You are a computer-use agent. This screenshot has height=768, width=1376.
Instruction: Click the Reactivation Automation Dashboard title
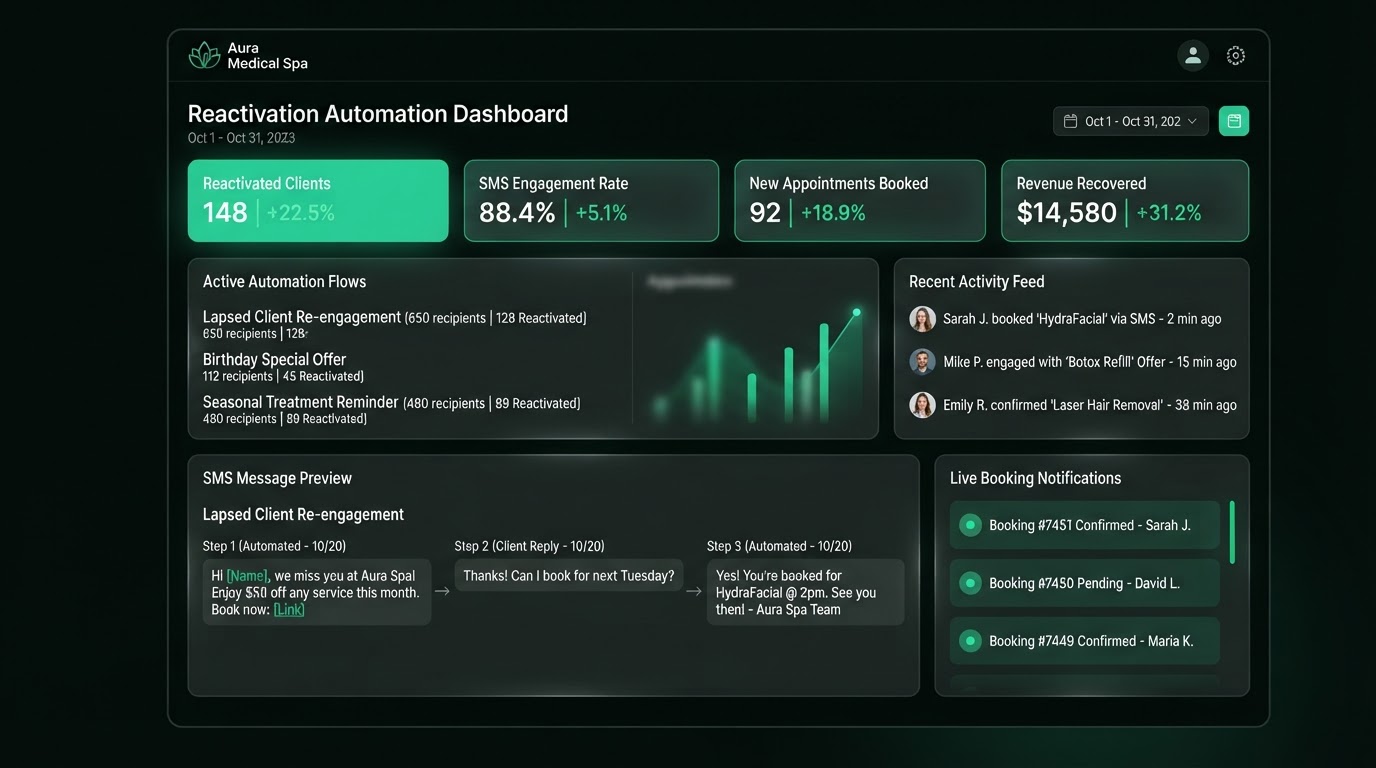pos(378,114)
